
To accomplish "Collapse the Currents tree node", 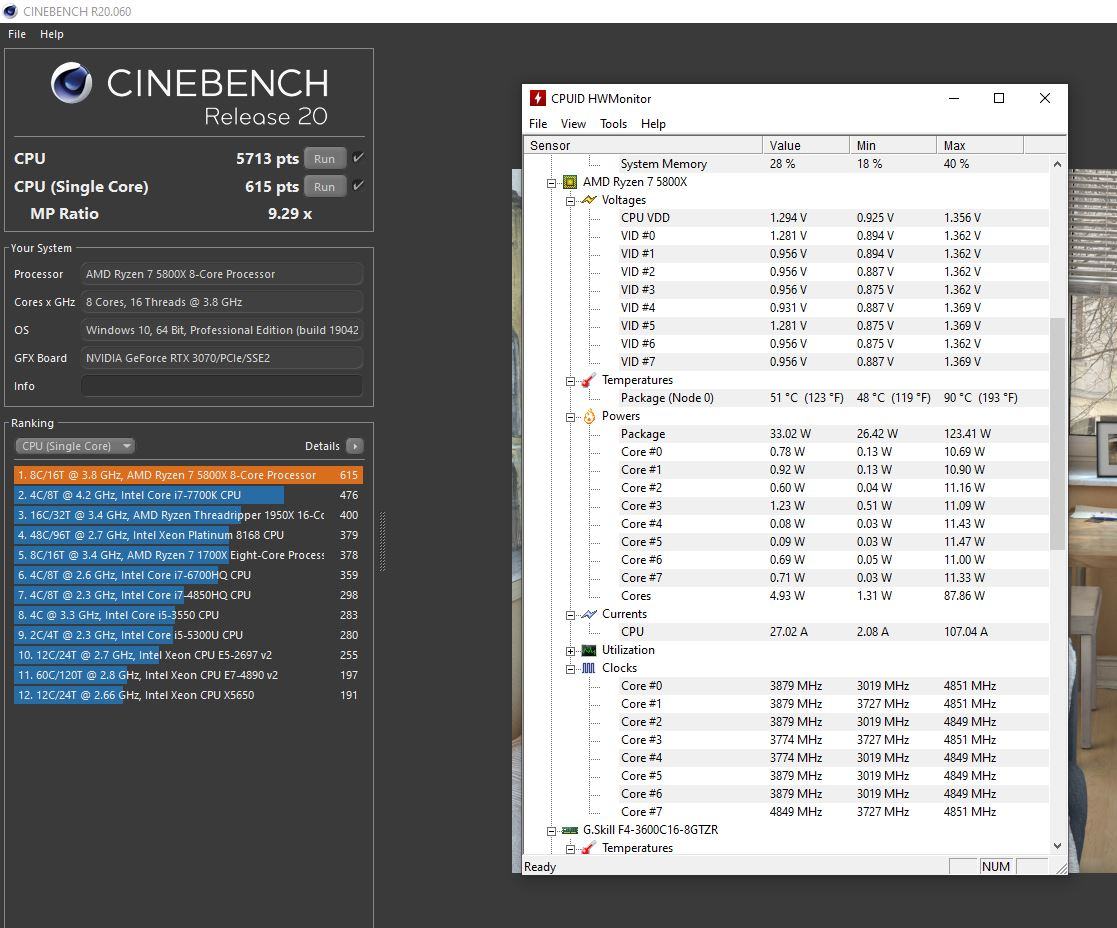I will [x=570, y=615].
